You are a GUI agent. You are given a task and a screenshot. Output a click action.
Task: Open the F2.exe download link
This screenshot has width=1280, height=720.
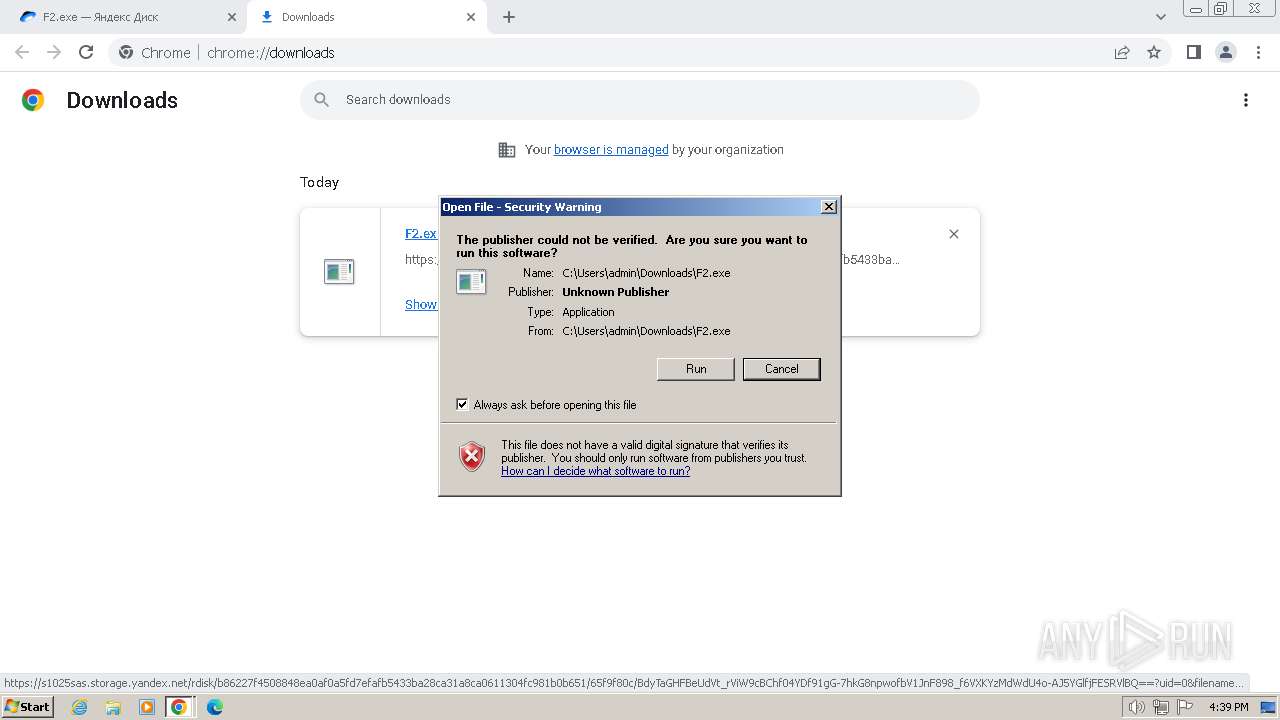[421, 233]
